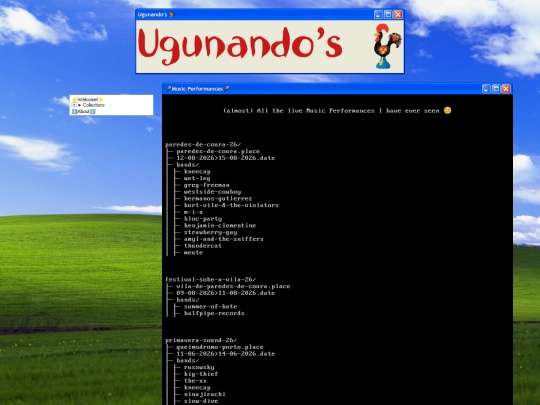Select the ninajirachi band entry
Viewport: 540px width, 405px height.
(x=205, y=394)
